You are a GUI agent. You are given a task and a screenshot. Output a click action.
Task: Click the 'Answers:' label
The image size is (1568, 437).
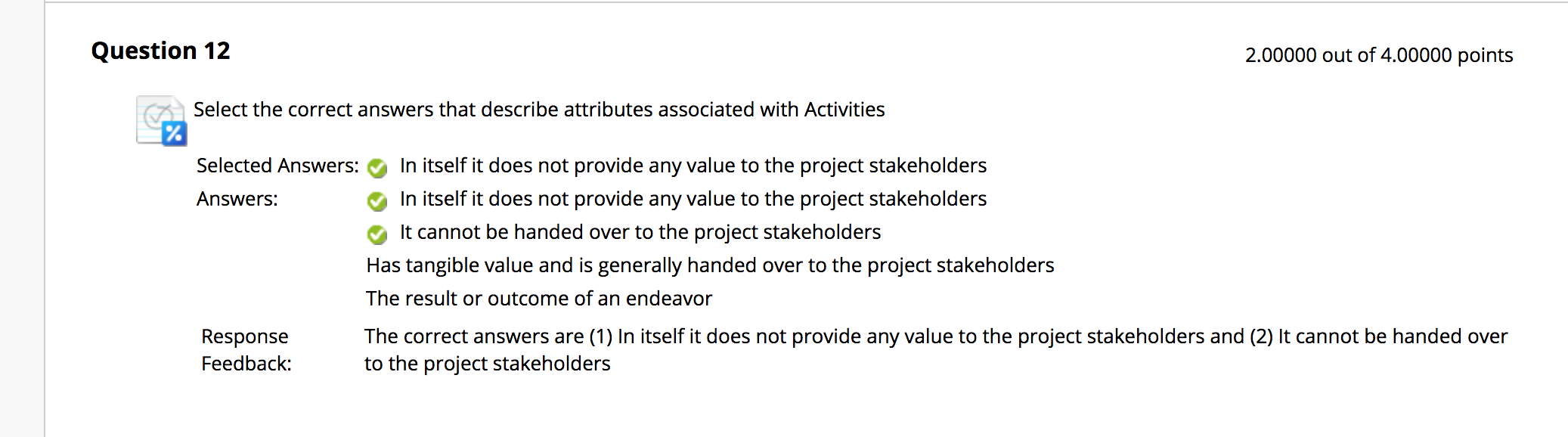point(237,199)
